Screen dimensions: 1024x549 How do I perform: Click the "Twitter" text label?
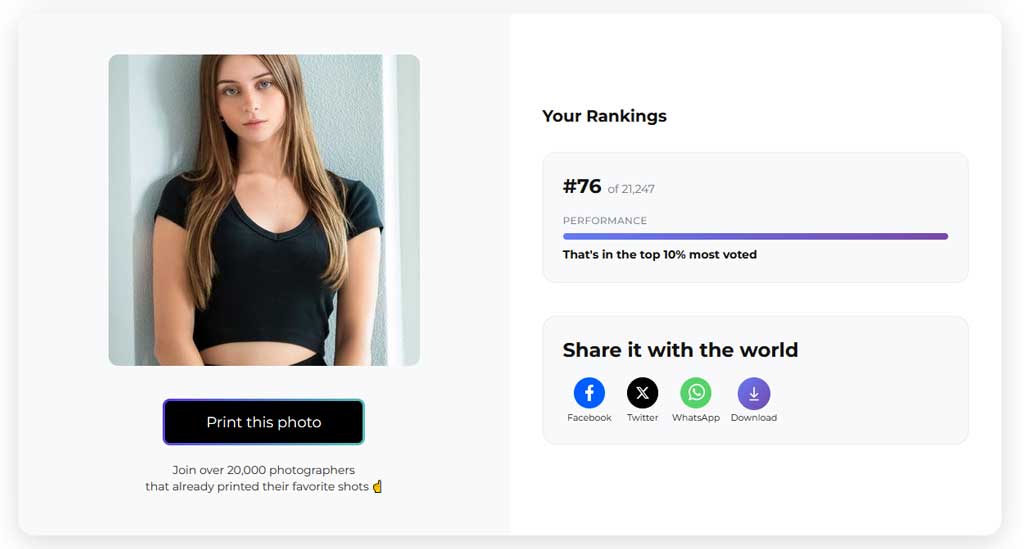[x=642, y=418]
